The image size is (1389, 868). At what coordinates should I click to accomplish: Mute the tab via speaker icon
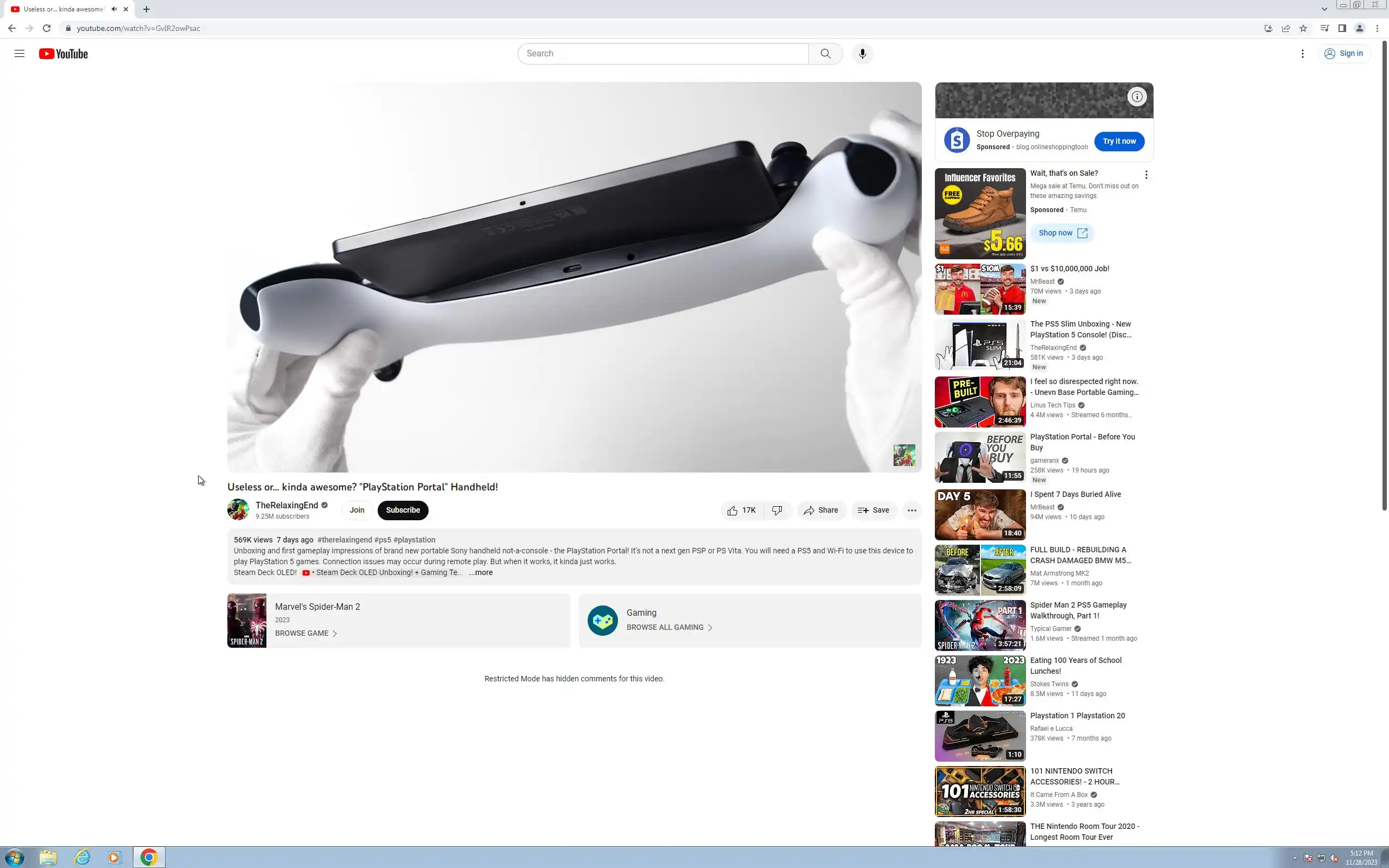pos(114,9)
